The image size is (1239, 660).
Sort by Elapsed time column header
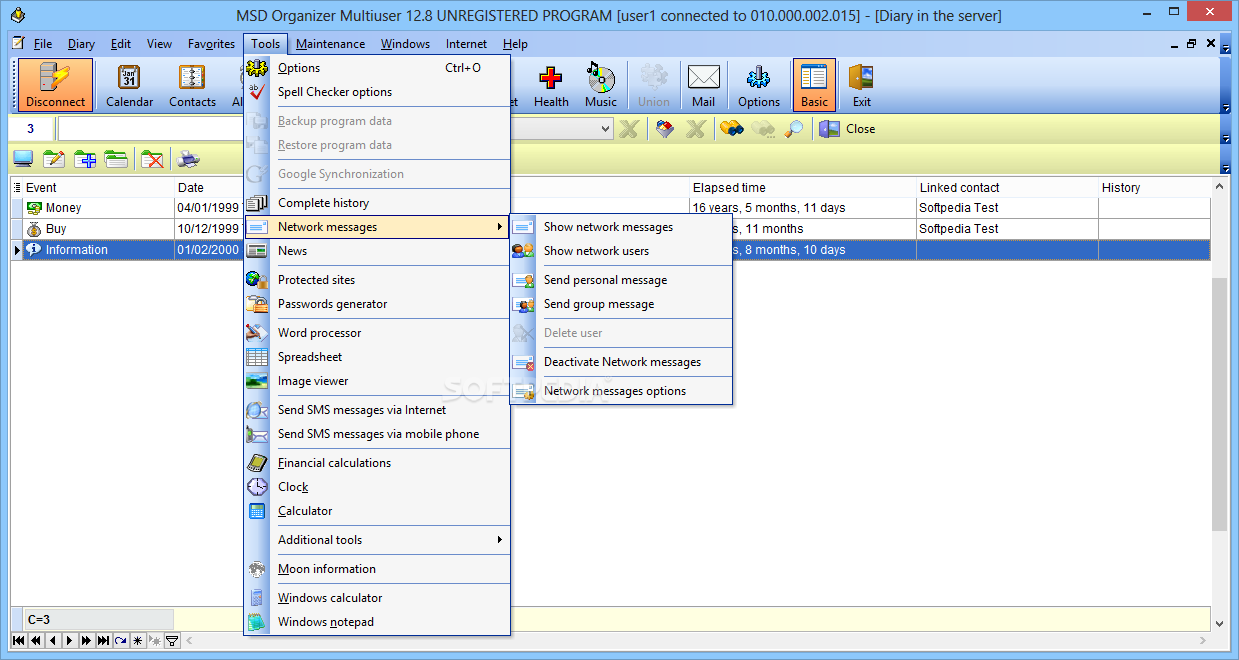click(802, 188)
